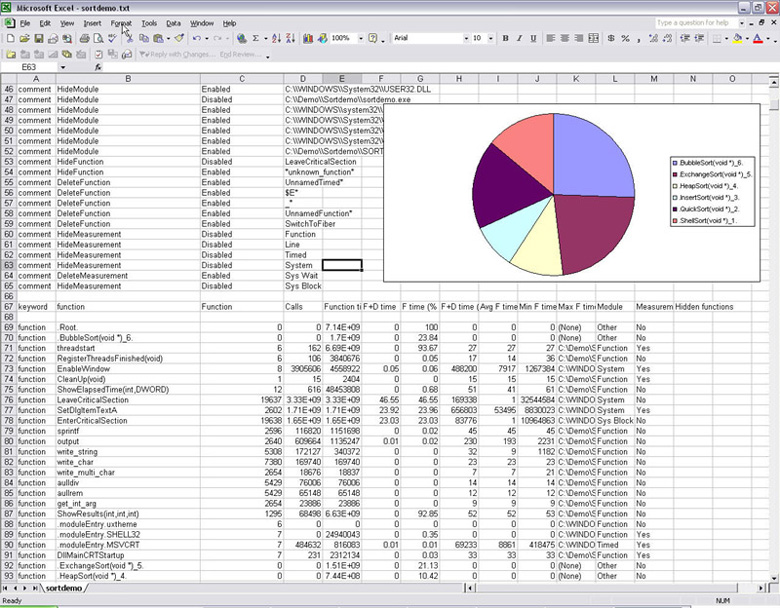Image resolution: width=780 pixels, height=608 pixels.
Task: Click the Fill Color paint bucket
Action: click(x=737, y=38)
